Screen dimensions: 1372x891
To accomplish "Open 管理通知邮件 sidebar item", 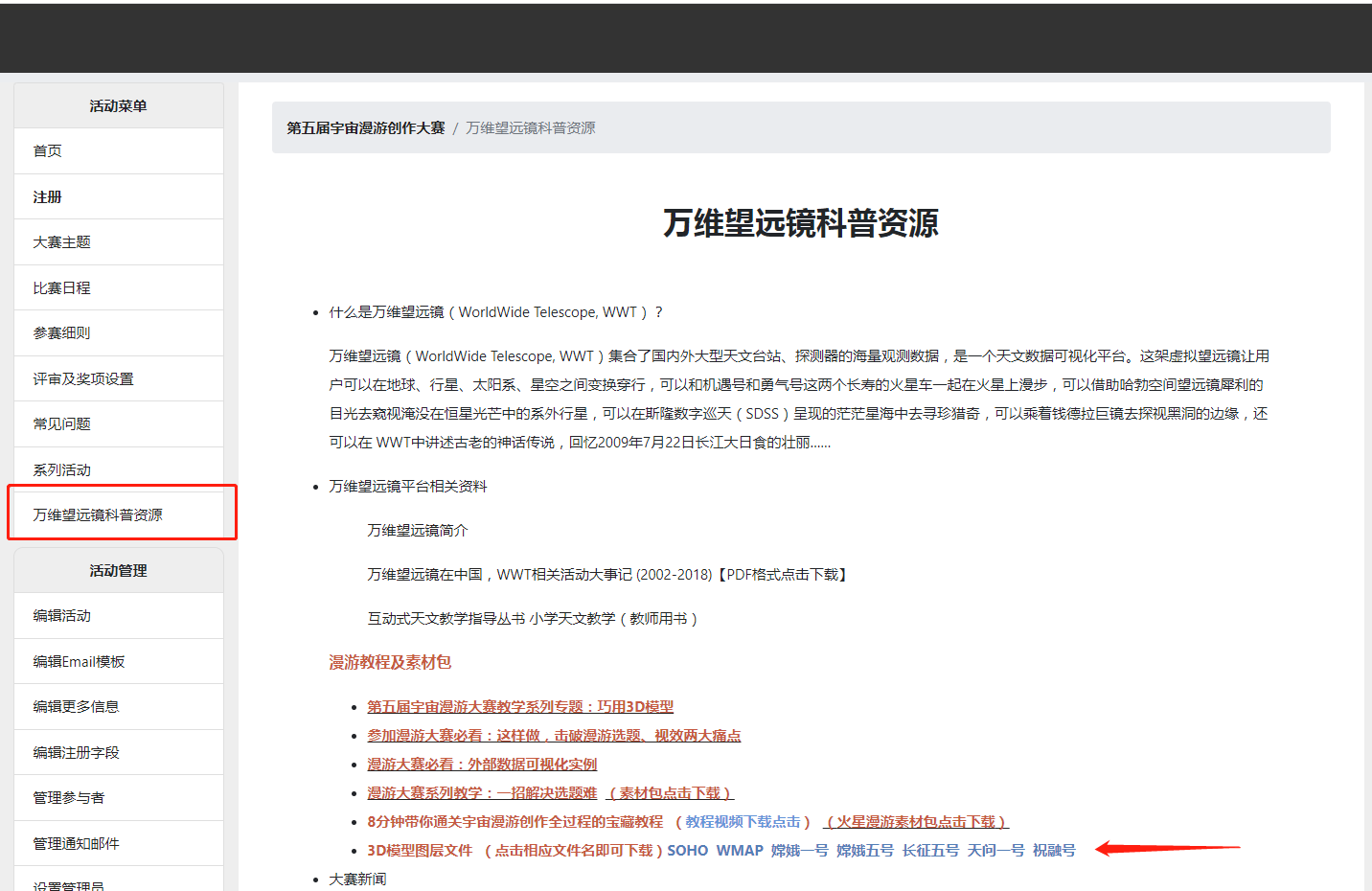I will point(119,843).
